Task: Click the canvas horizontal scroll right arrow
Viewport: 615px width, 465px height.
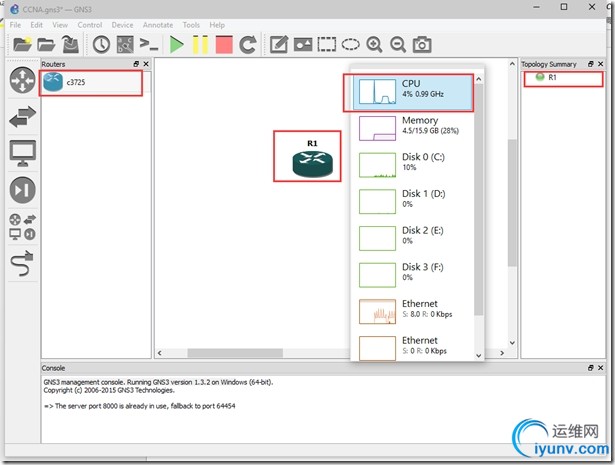Action: coord(502,353)
